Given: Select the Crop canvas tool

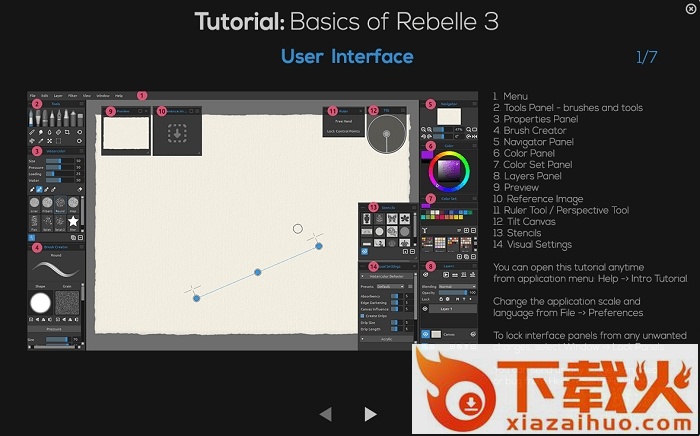Looking at the screenshot, I should point(67,132).
